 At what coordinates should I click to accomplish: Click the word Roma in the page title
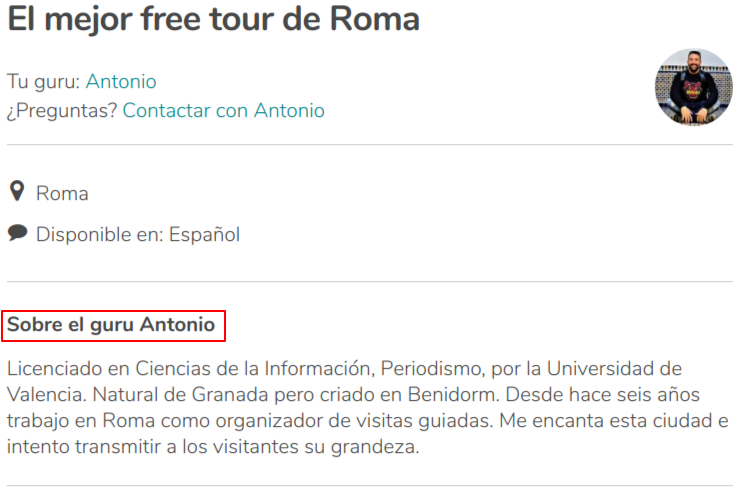[374, 19]
